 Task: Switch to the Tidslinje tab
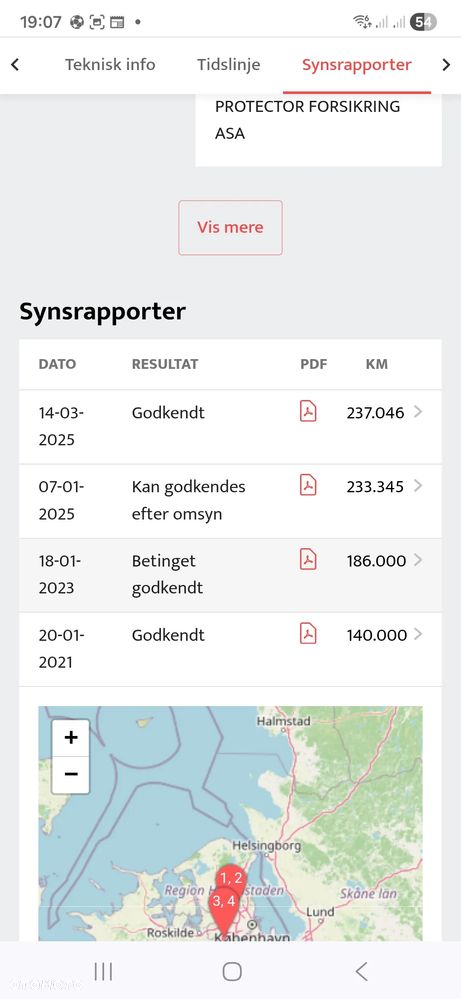(x=229, y=64)
